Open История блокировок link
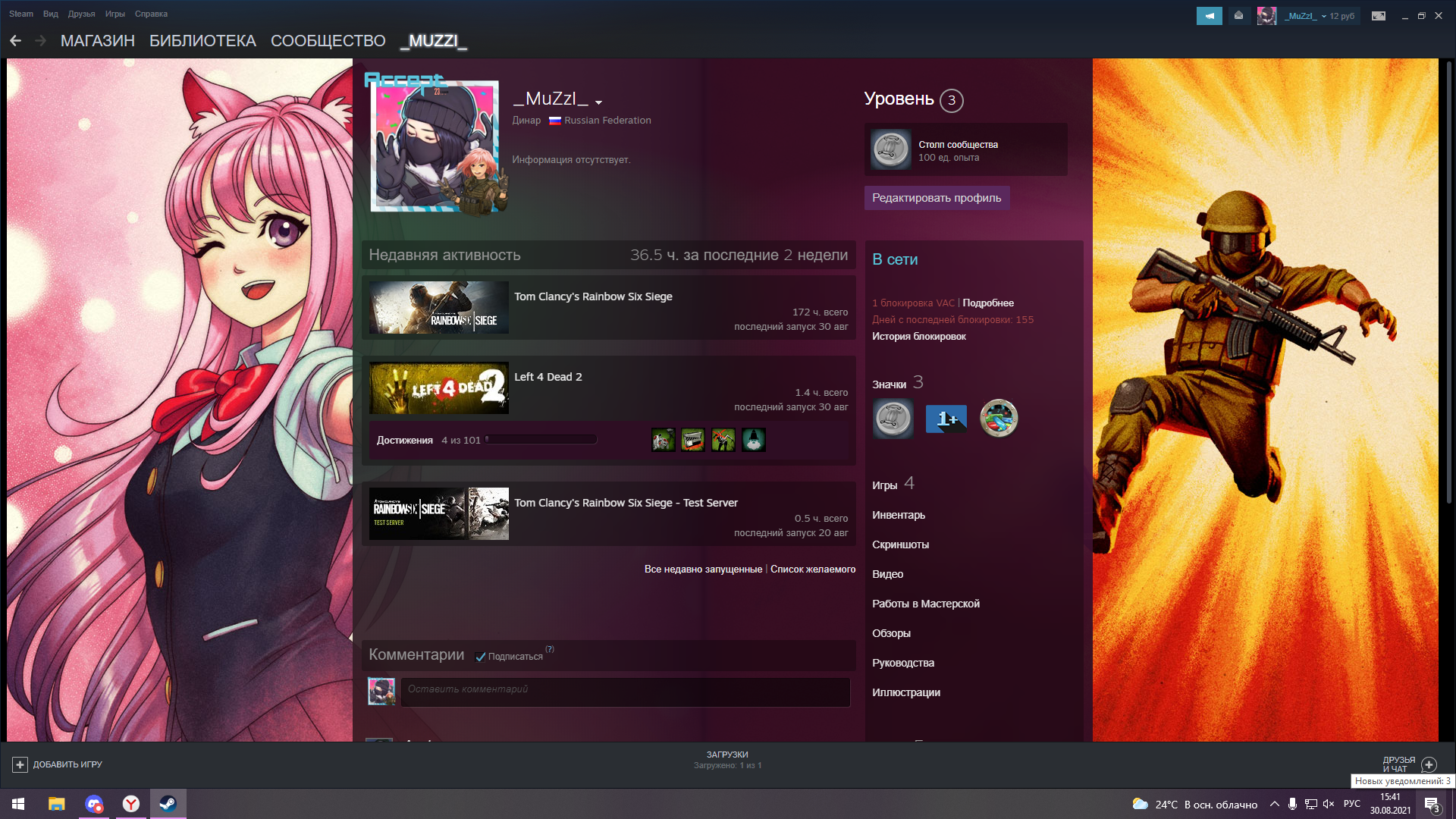 coord(918,336)
